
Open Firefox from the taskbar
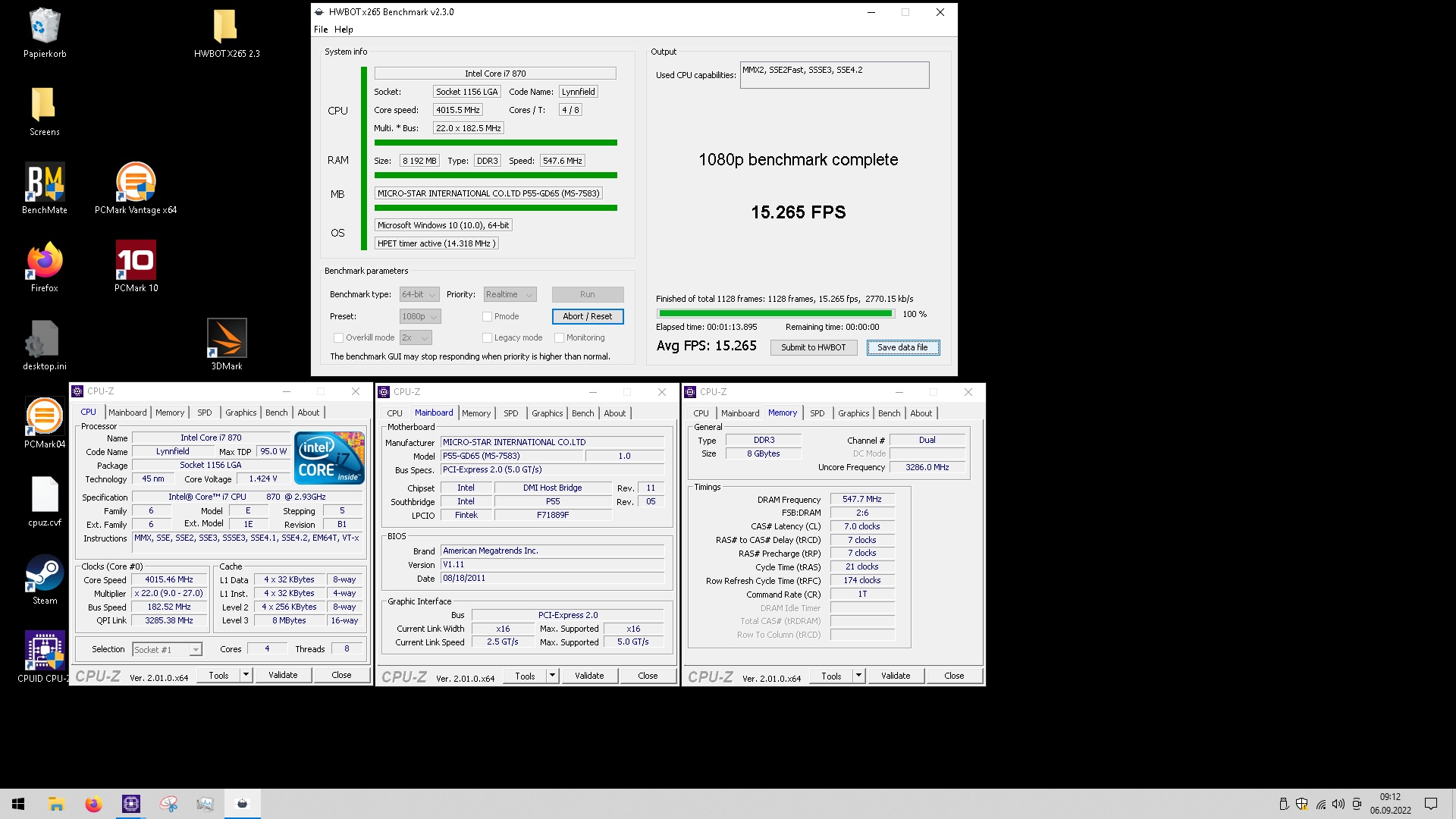[x=93, y=804]
